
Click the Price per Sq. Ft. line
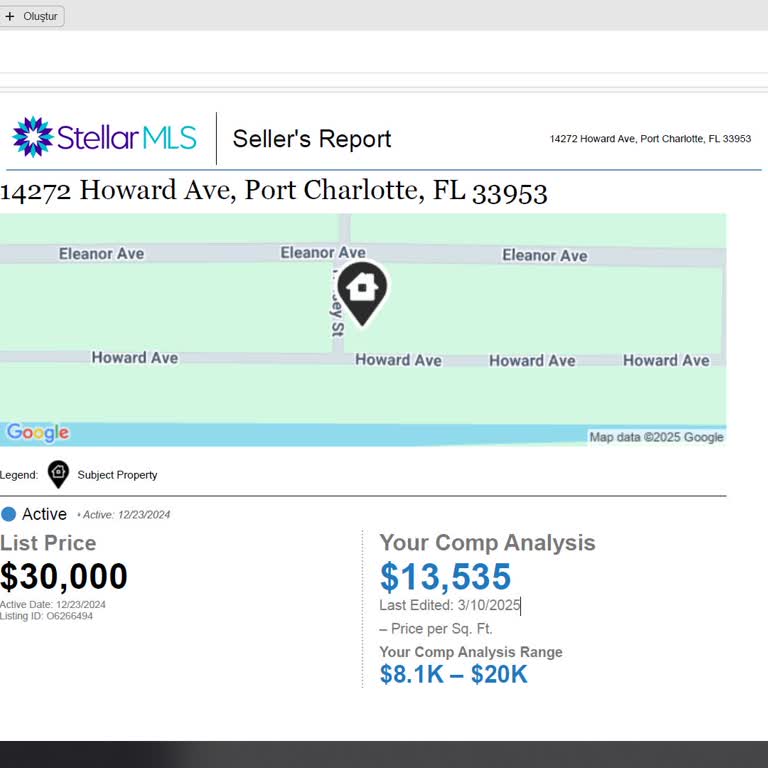[436, 629]
